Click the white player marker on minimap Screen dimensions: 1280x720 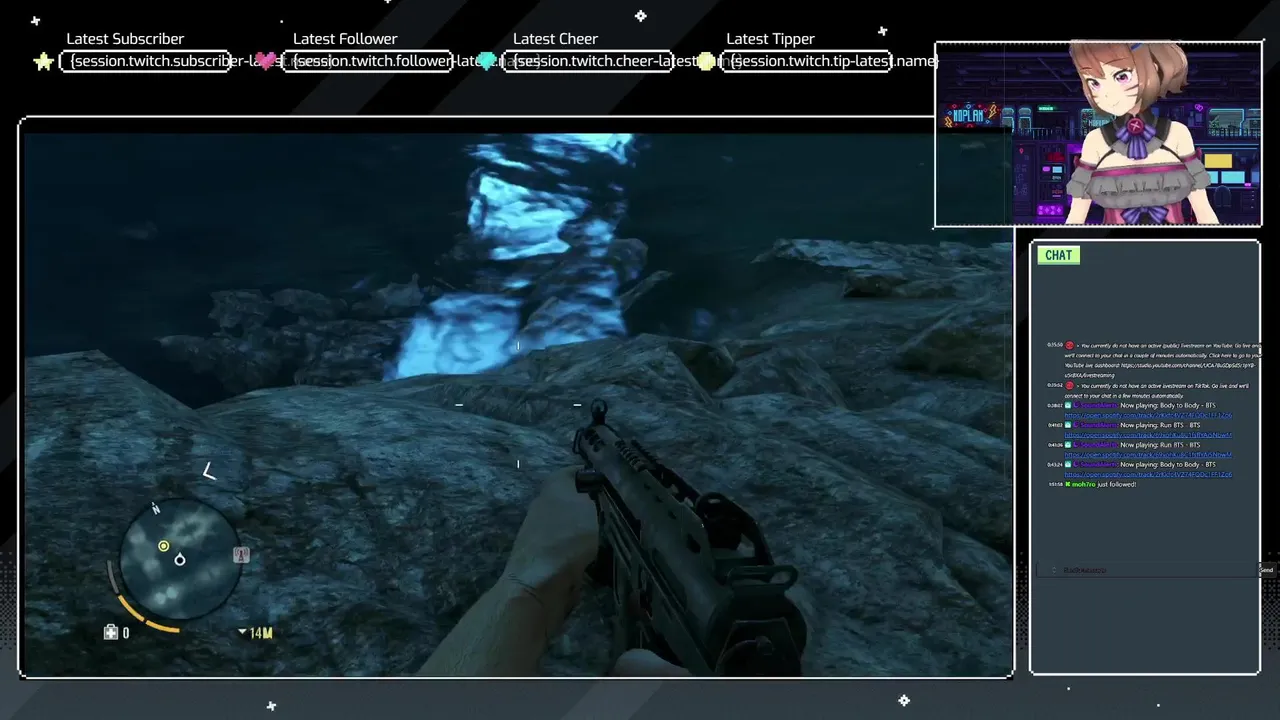click(180, 560)
